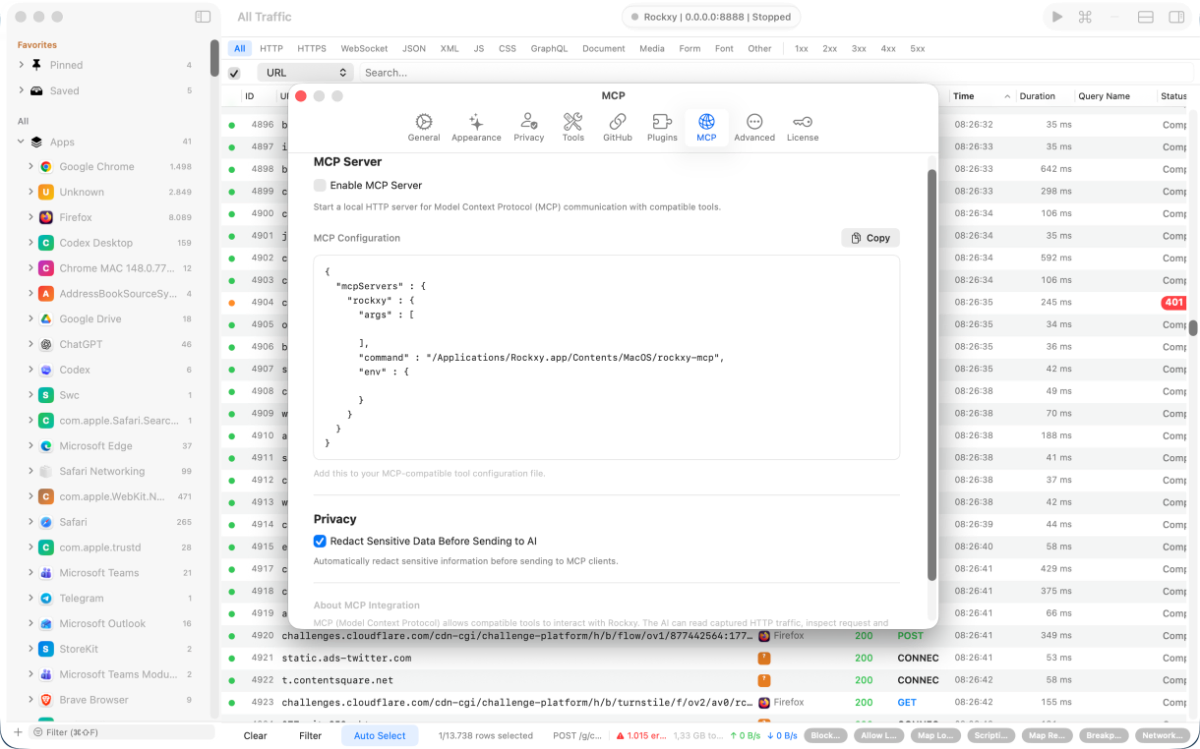Screen dimensions: 1200x749
Task: Expand the Safari Networking app row
Action: (x=31, y=471)
